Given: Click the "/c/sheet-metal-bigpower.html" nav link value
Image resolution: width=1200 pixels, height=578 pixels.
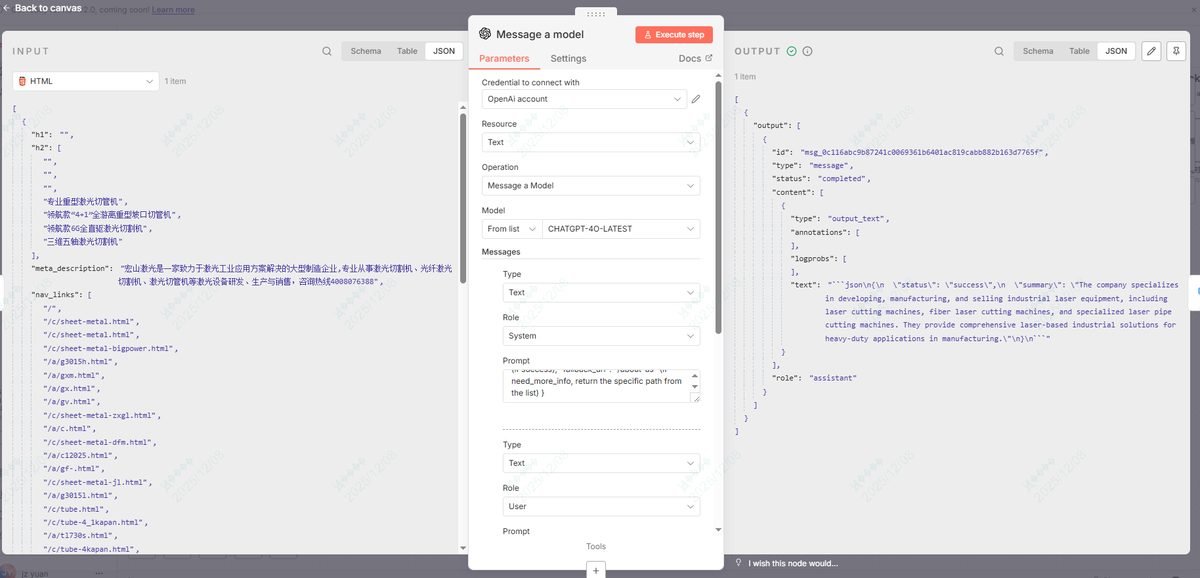Looking at the screenshot, I should point(111,348).
